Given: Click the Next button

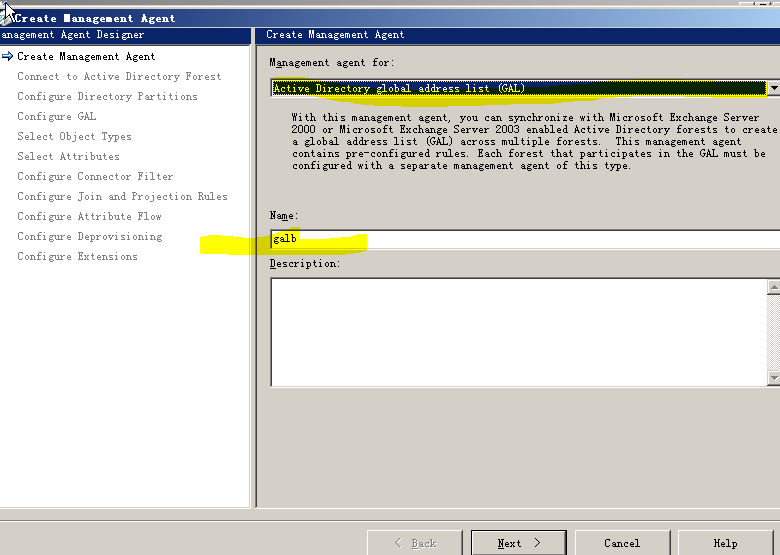Looking at the screenshot, I should click(518, 543).
